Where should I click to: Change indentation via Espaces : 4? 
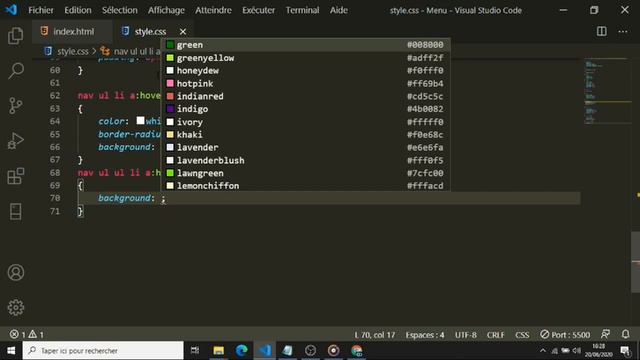pos(424,335)
